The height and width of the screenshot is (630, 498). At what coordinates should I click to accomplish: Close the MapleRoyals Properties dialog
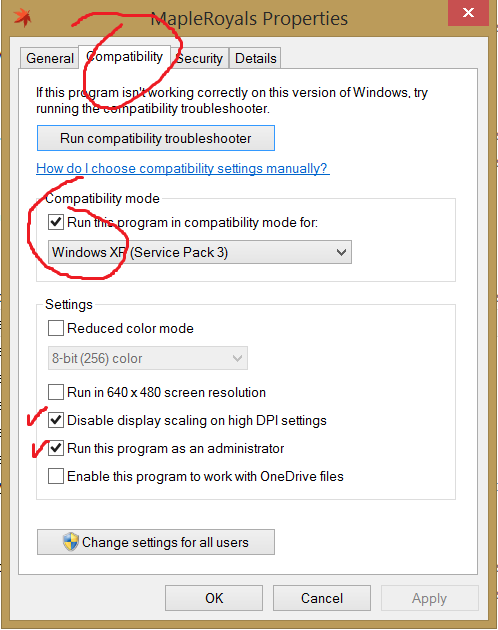pos(468,13)
